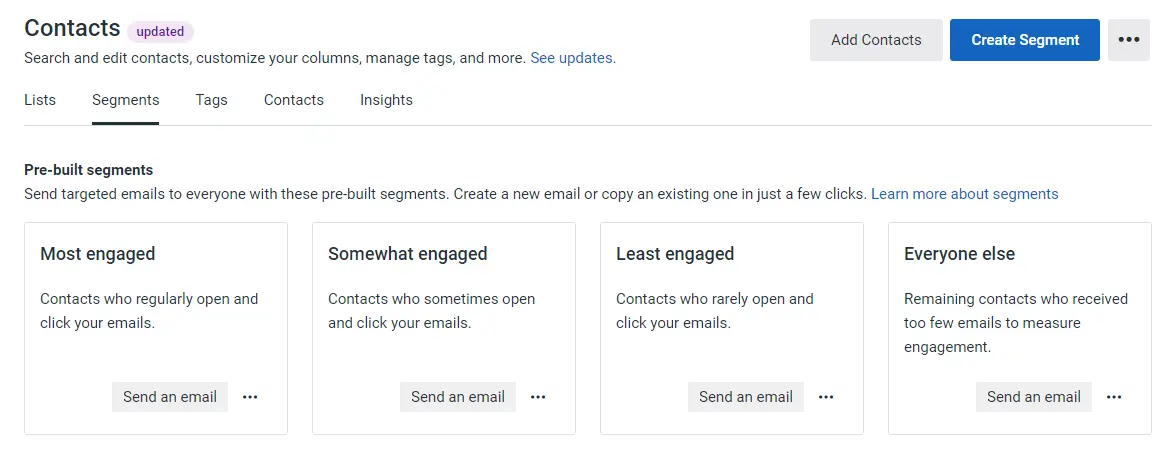Switch to the Lists tab

(x=40, y=100)
